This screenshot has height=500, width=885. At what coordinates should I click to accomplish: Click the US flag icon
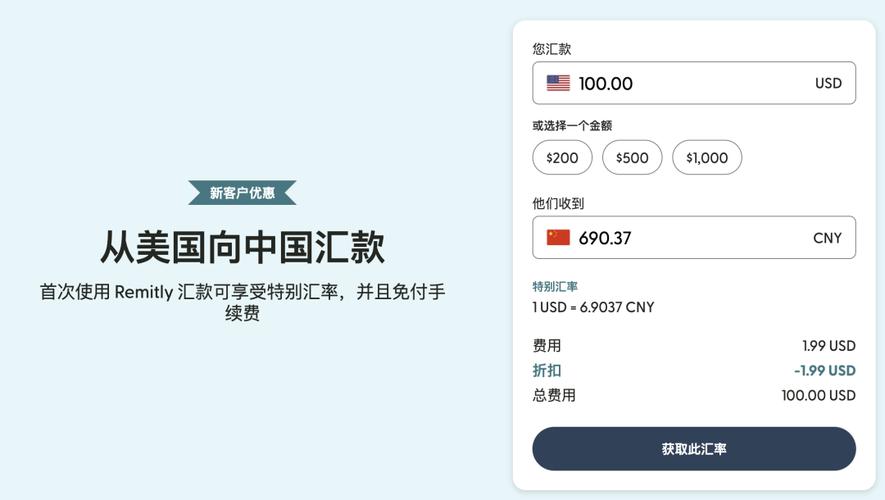click(558, 83)
